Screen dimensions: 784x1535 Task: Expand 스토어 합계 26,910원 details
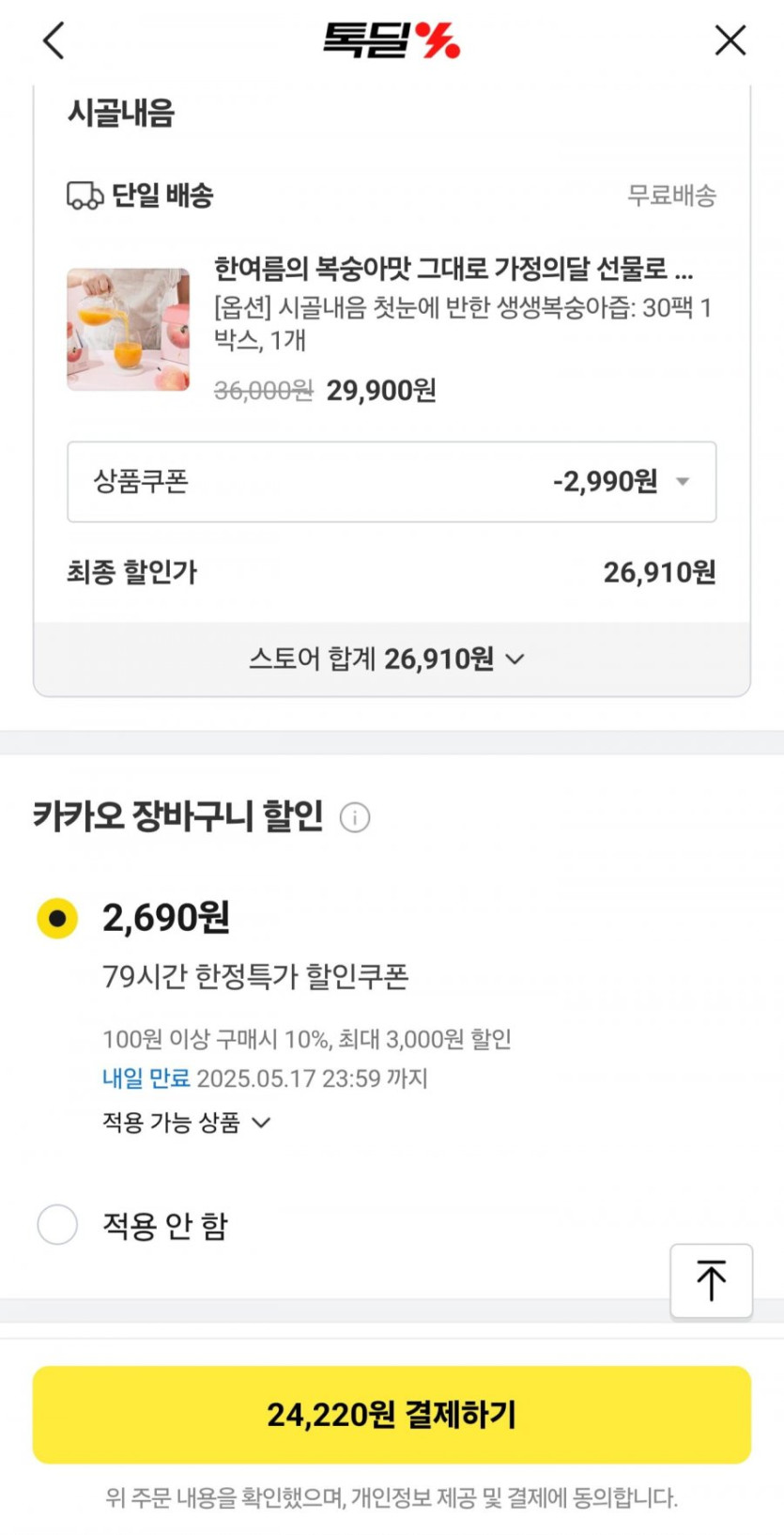(x=387, y=659)
